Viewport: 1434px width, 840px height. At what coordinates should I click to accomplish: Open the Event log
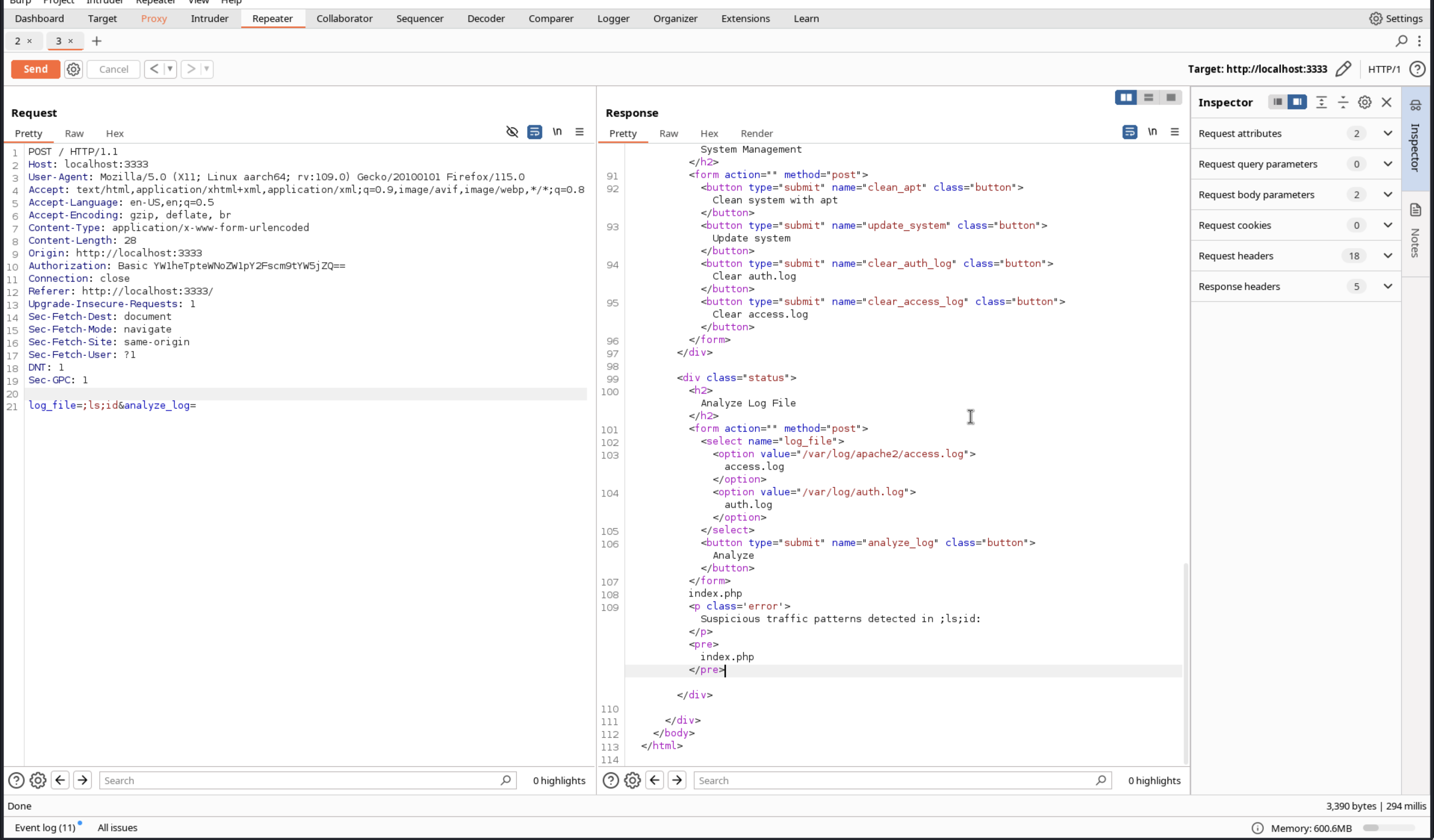tap(45, 828)
